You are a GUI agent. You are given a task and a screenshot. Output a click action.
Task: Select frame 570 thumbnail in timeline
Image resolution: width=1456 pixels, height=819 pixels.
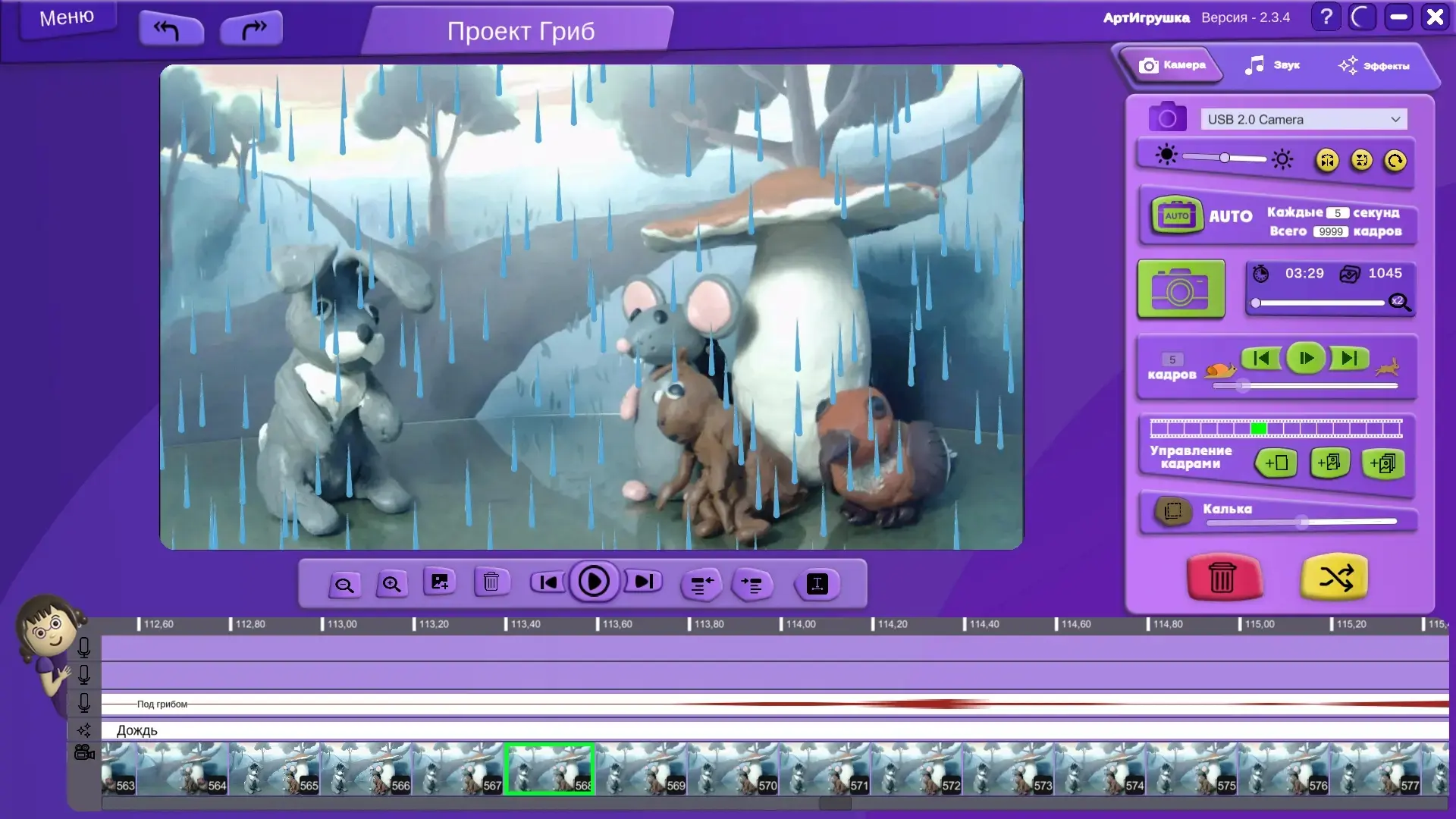click(734, 769)
